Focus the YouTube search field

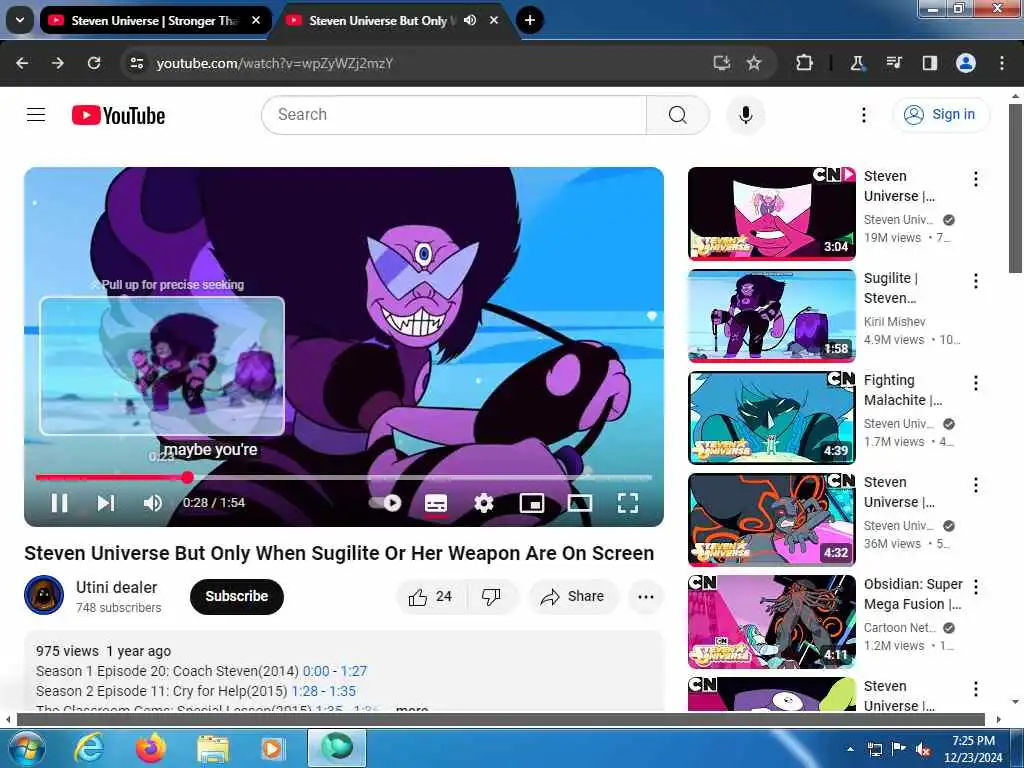(x=454, y=115)
